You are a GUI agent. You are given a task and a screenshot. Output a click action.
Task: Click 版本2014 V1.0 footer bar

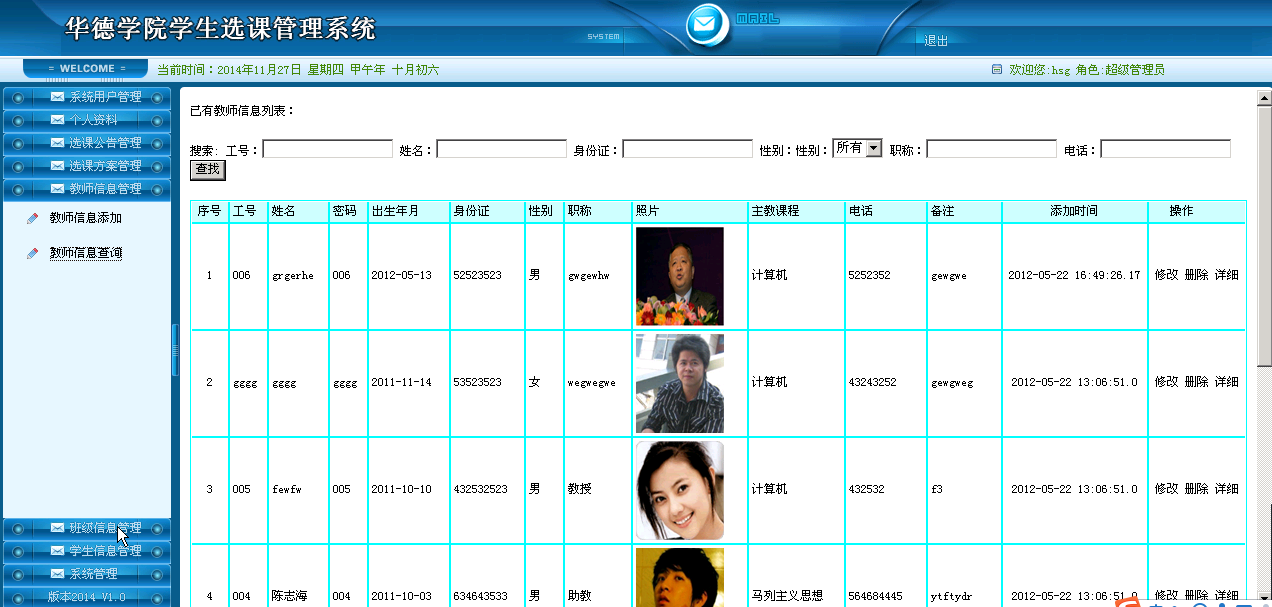pos(87,597)
